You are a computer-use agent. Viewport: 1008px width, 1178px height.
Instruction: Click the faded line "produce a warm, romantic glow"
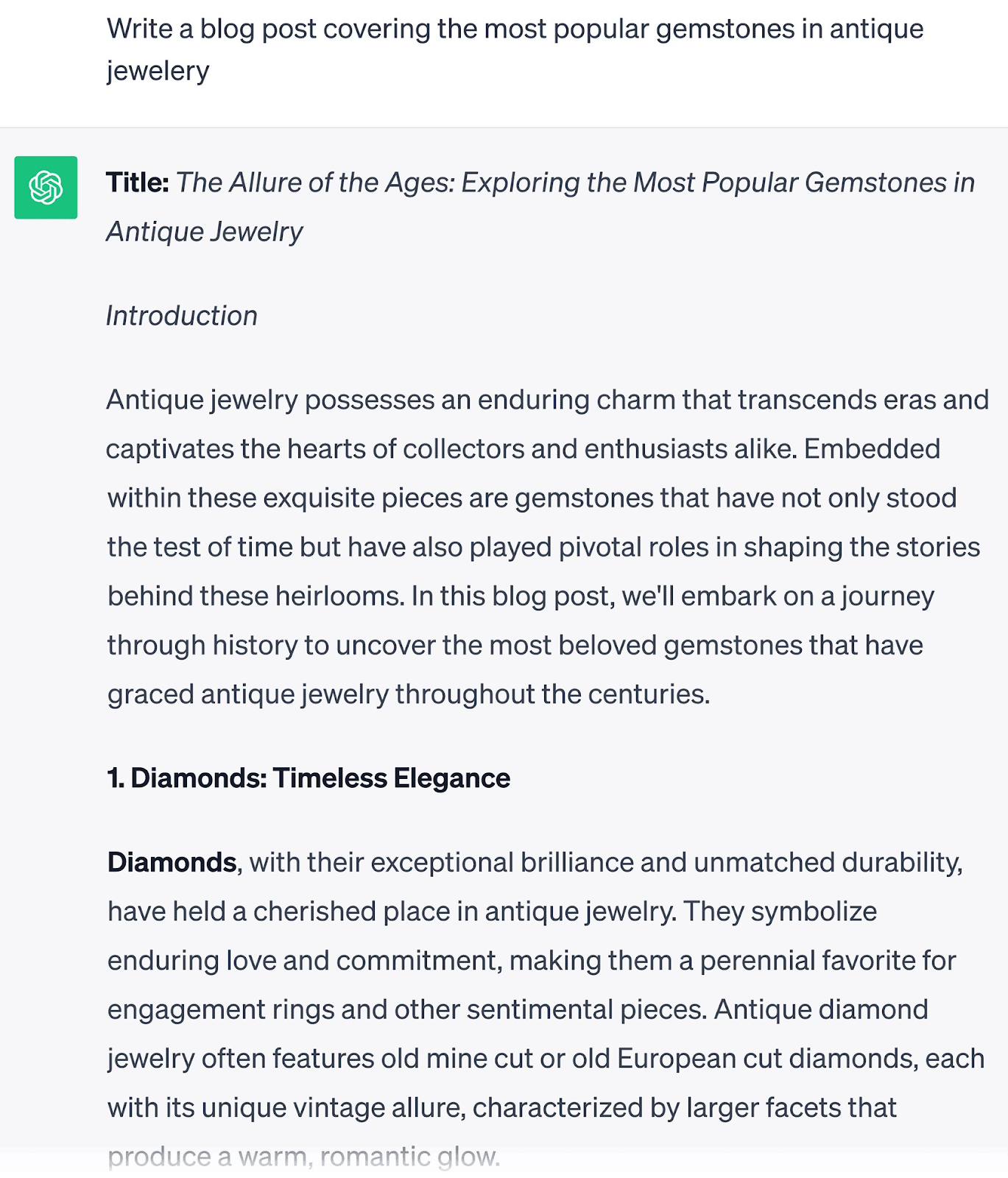pos(303,1157)
